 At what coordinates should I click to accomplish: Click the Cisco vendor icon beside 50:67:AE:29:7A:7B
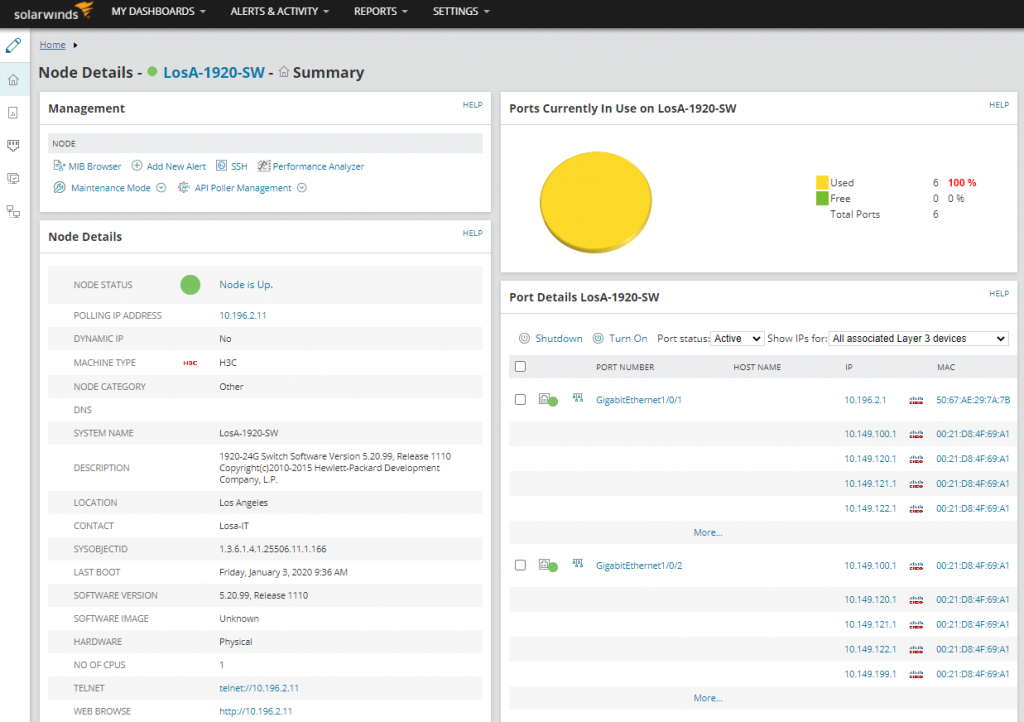pyautogui.click(x=916, y=400)
